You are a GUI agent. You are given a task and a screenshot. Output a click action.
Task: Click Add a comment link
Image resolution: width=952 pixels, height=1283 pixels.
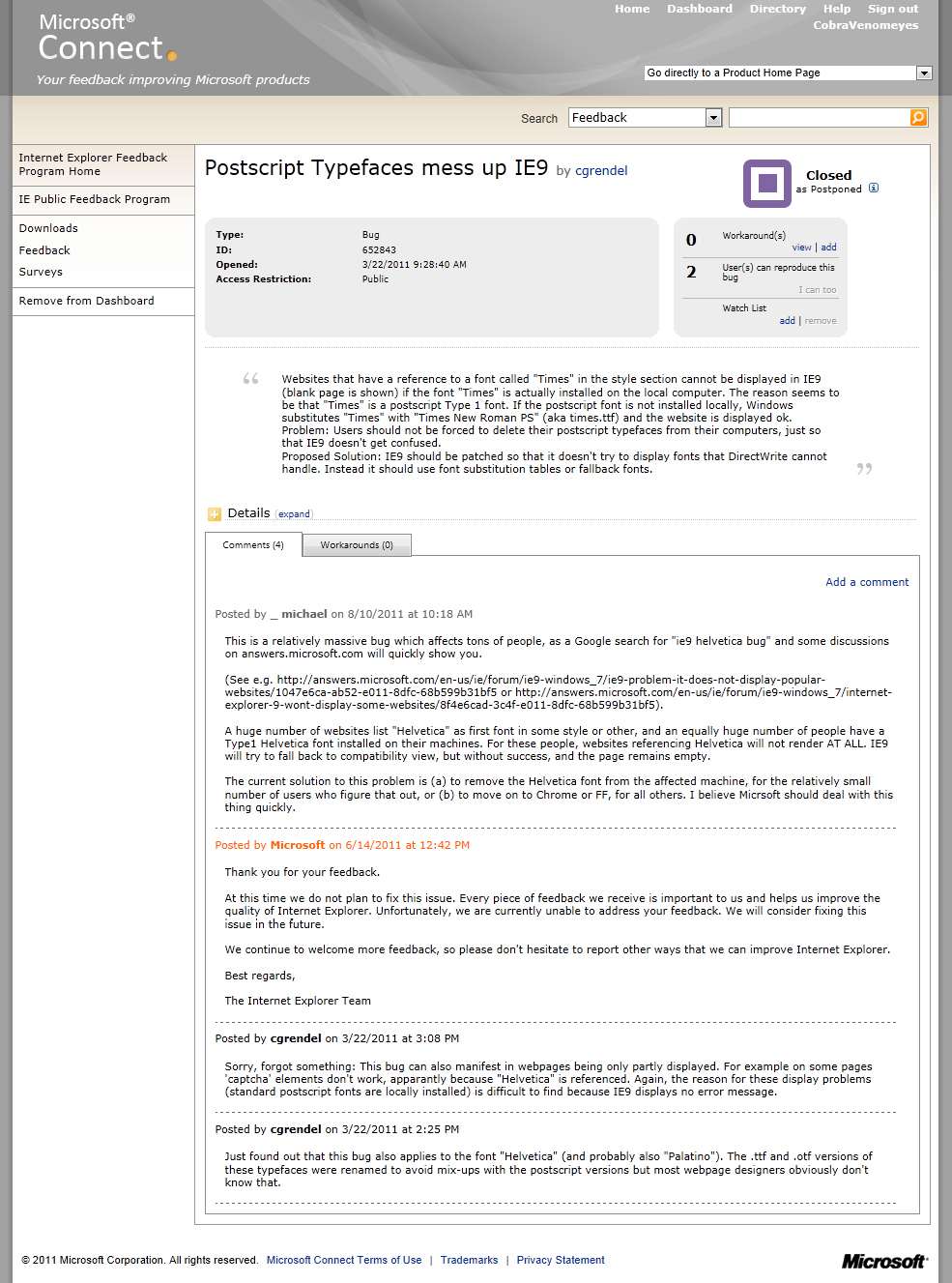click(867, 582)
